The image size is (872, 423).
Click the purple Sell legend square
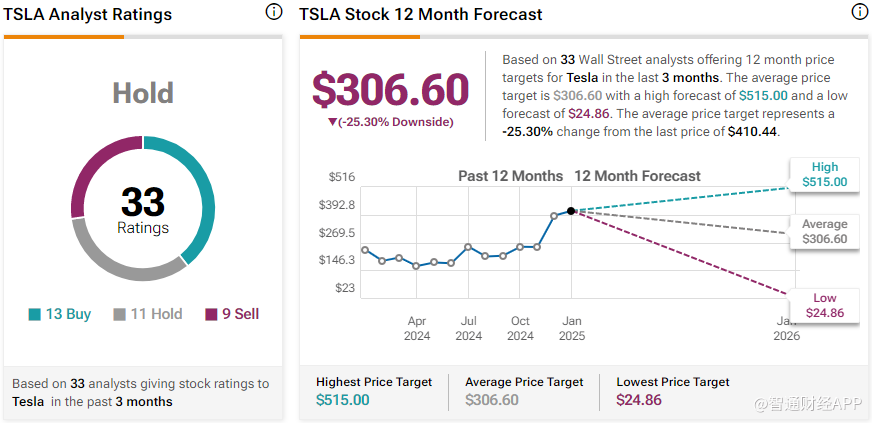point(211,314)
